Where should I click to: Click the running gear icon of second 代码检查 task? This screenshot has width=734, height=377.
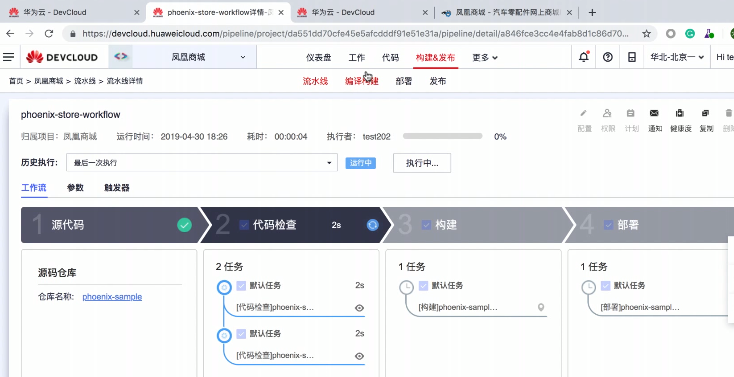[x=224, y=335]
